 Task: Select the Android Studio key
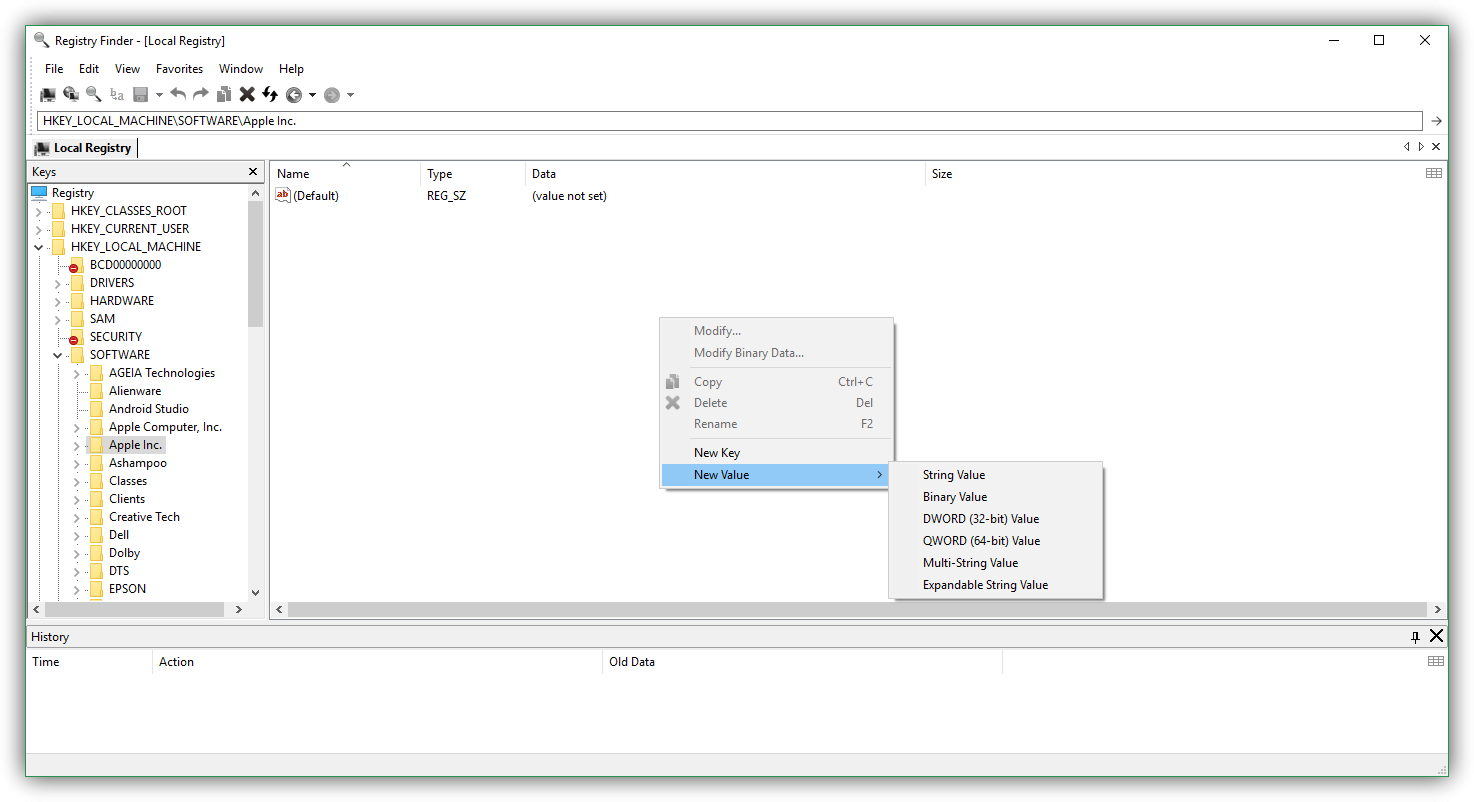(148, 409)
